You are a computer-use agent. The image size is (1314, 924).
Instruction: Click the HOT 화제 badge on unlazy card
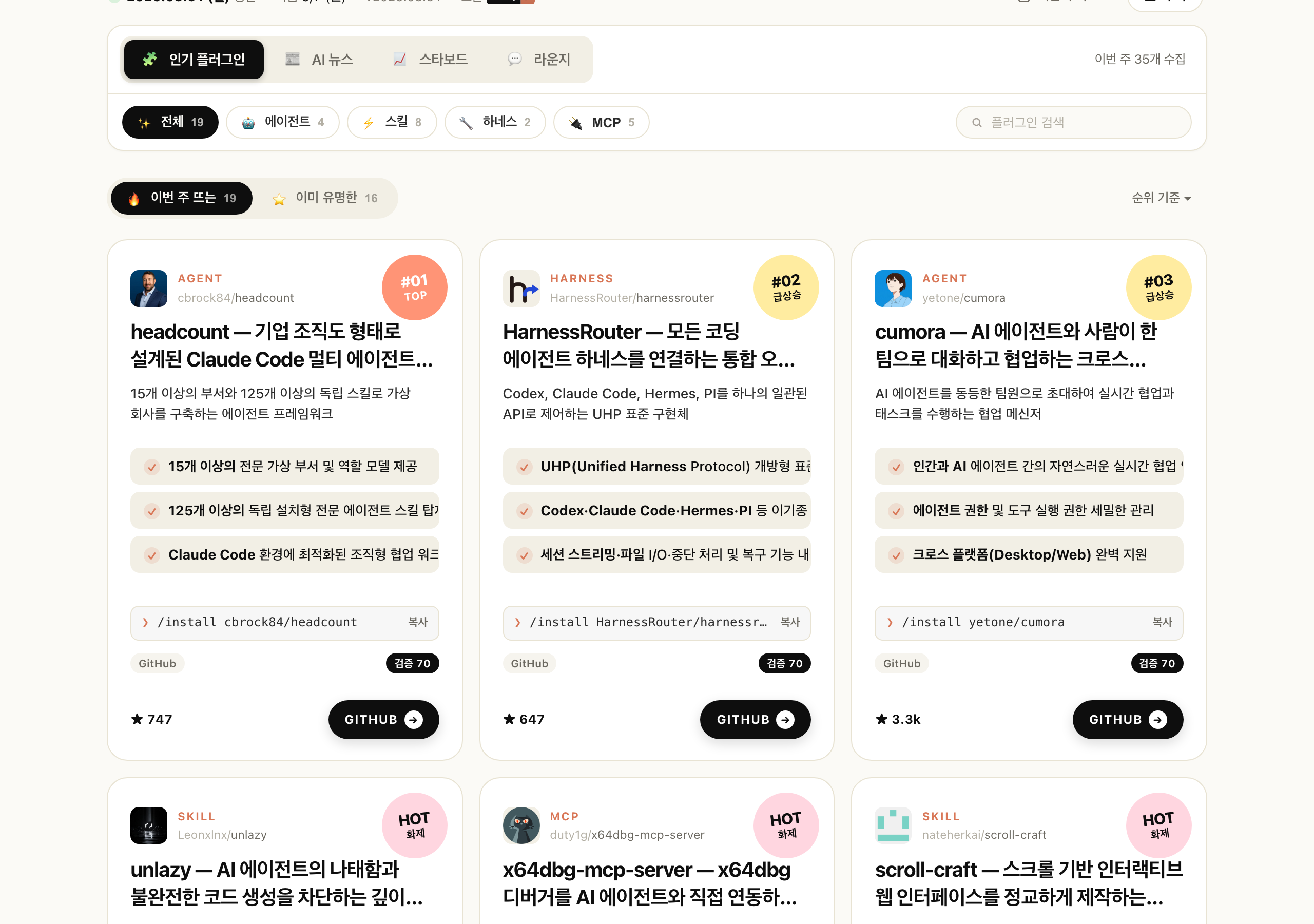(x=414, y=825)
